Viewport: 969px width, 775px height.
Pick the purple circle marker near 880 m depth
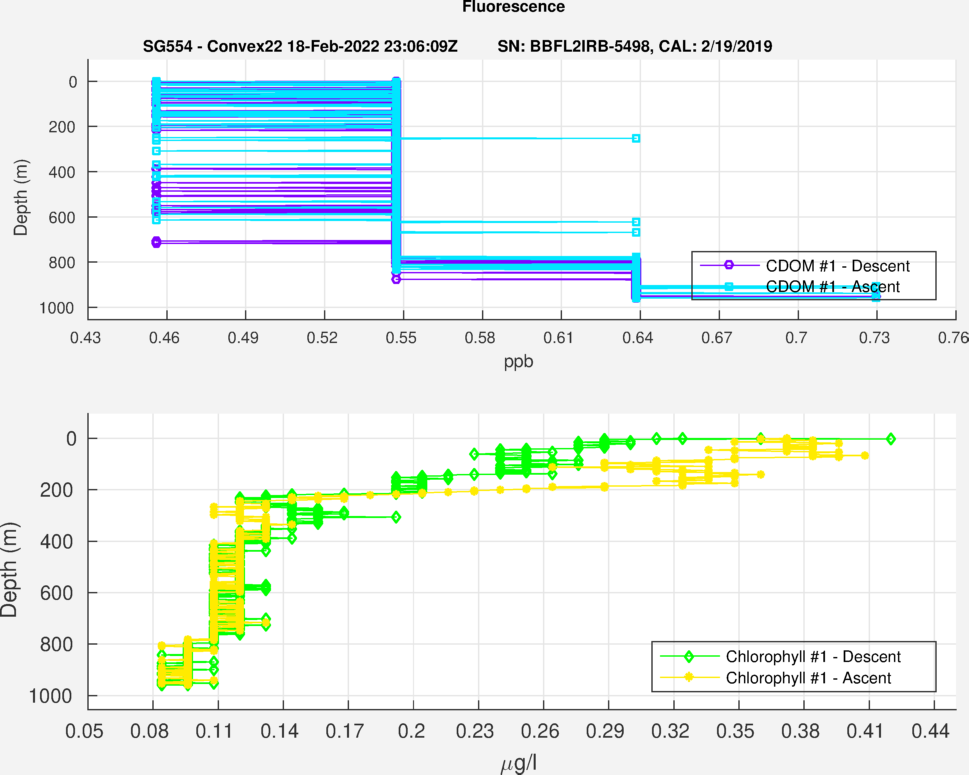tap(396, 279)
